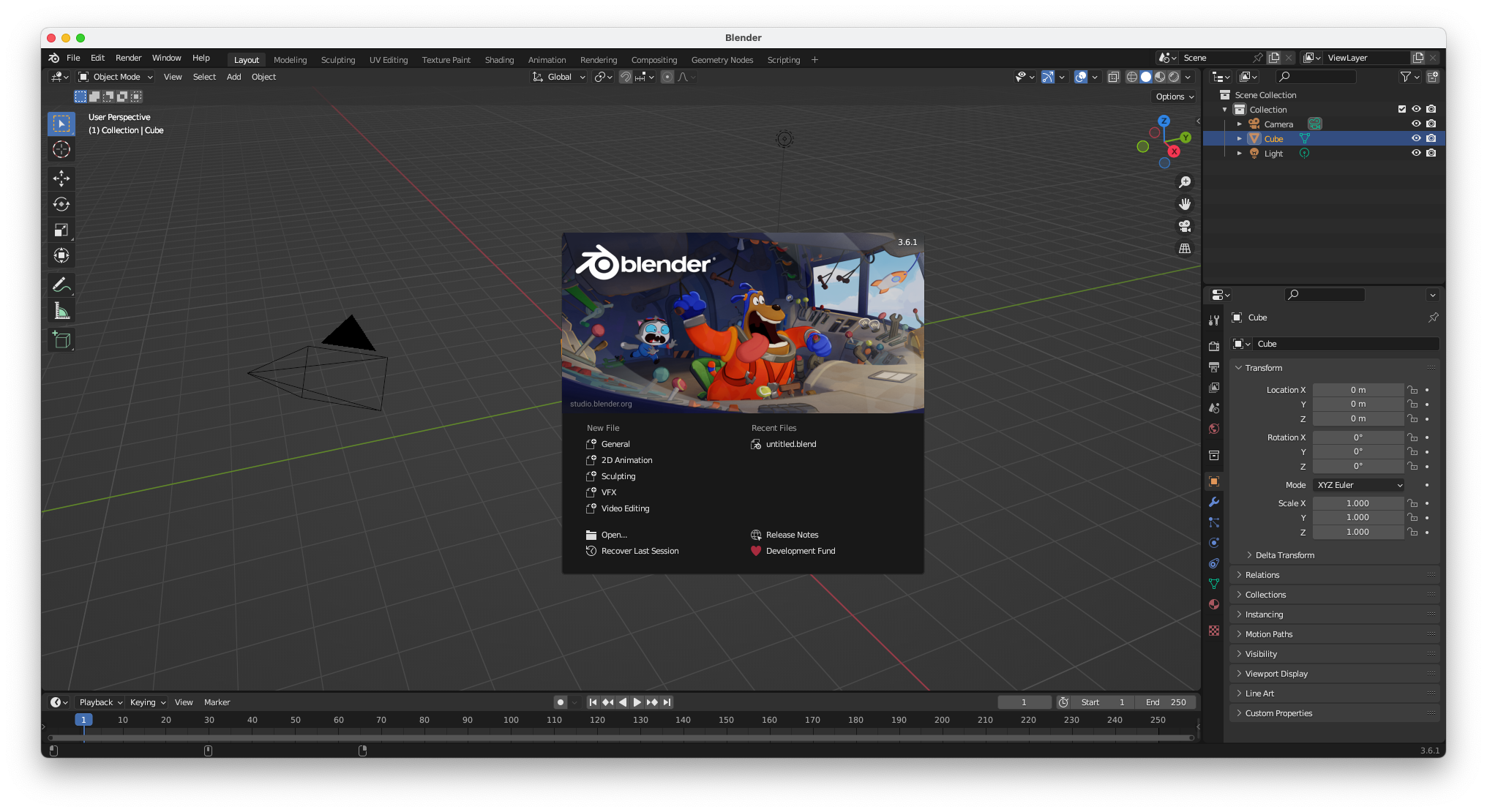This screenshot has height=812, width=1487.
Task: Create new General file from splash
Action: (x=615, y=444)
